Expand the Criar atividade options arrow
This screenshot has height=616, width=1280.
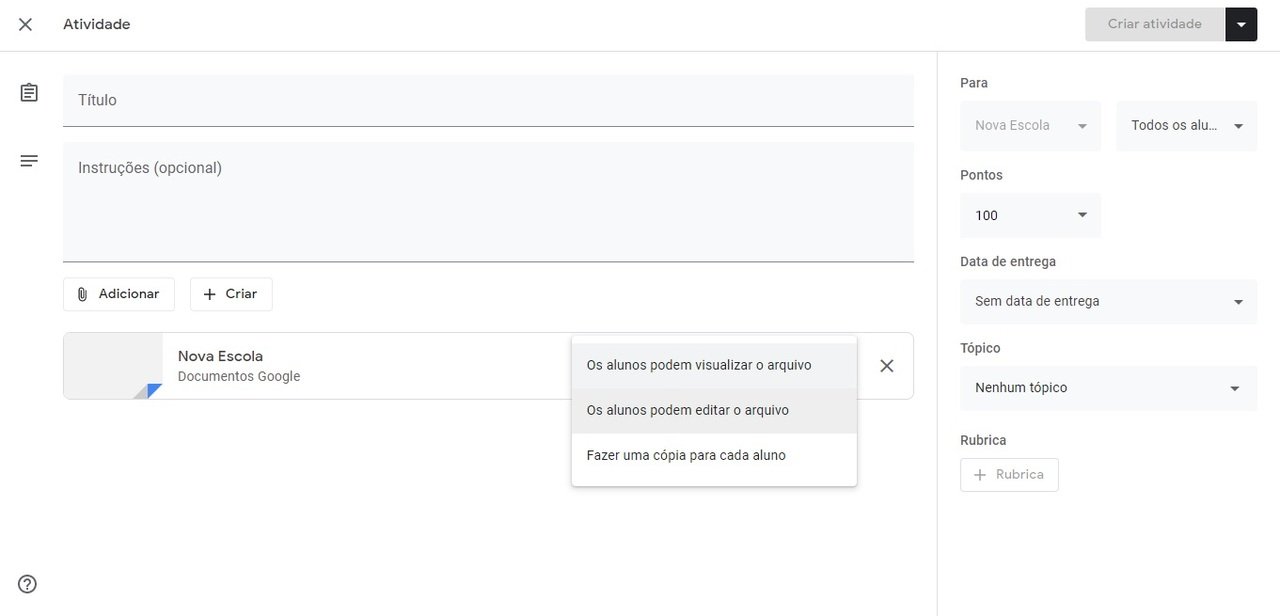point(1241,25)
